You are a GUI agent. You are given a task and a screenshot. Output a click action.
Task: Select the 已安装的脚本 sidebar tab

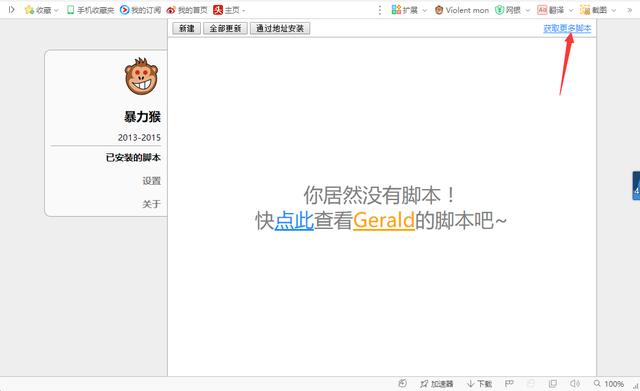pyautogui.click(x=133, y=158)
